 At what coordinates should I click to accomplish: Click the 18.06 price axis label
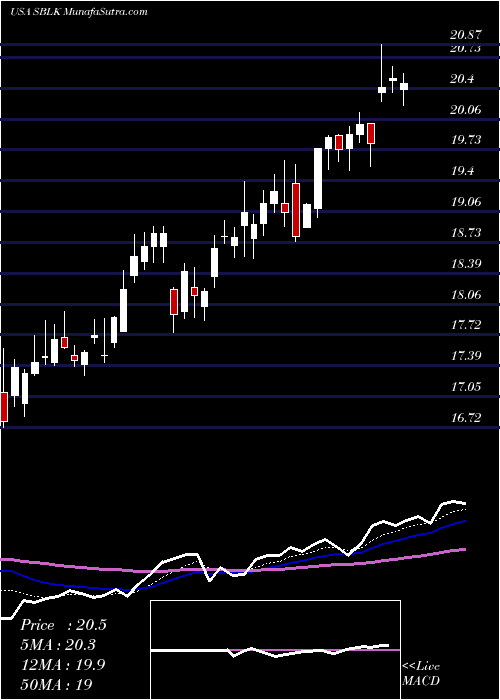coord(466,294)
